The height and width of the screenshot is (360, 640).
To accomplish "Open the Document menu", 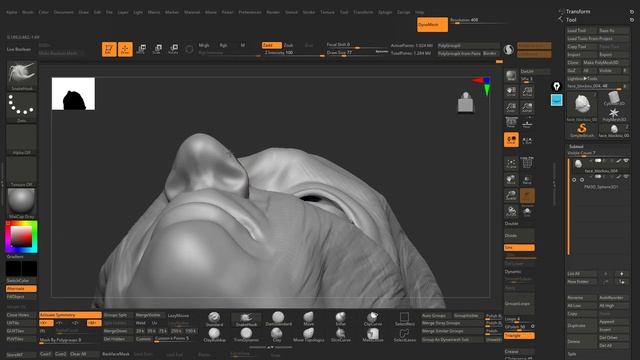I will [64, 12].
